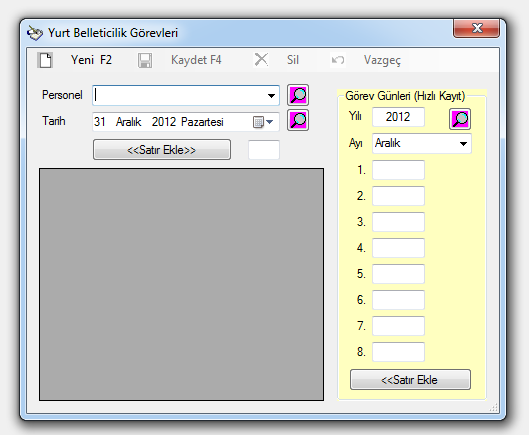This screenshot has height=435, width=529.
Task: Click the day 1. input field
Action: tap(398, 170)
